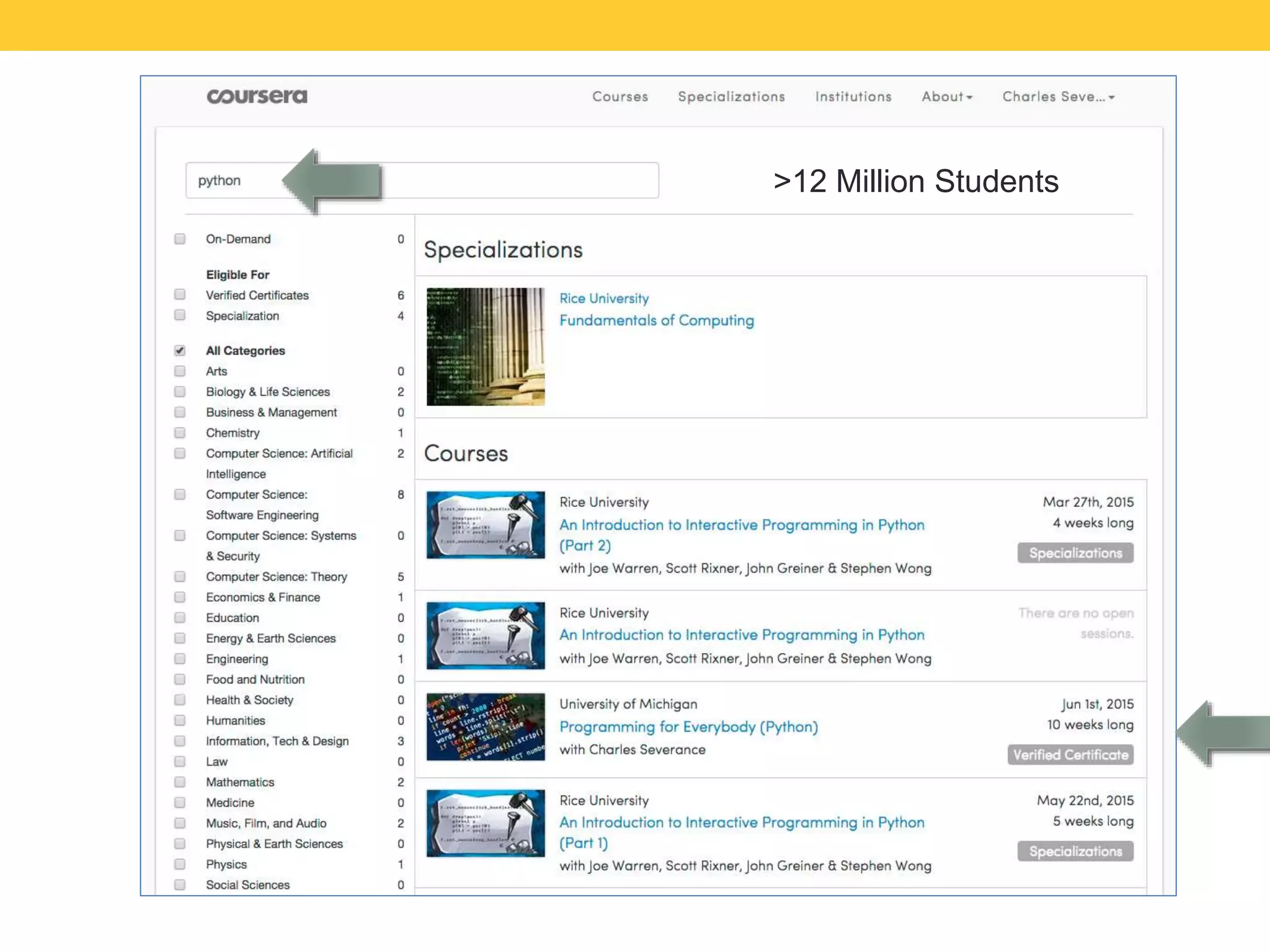Click 'There are no open sessions.' text
1270x952 pixels.
click(x=1076, y=623)
